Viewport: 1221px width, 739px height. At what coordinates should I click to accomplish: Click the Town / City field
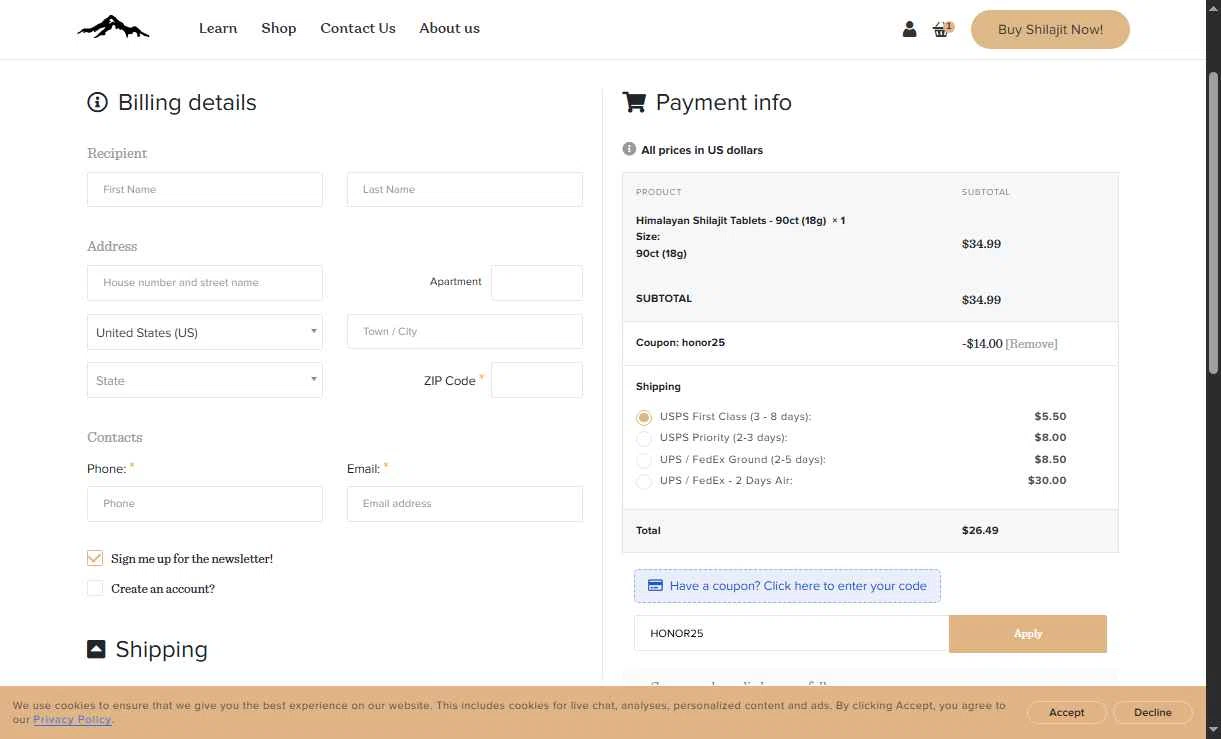(465, 331)
